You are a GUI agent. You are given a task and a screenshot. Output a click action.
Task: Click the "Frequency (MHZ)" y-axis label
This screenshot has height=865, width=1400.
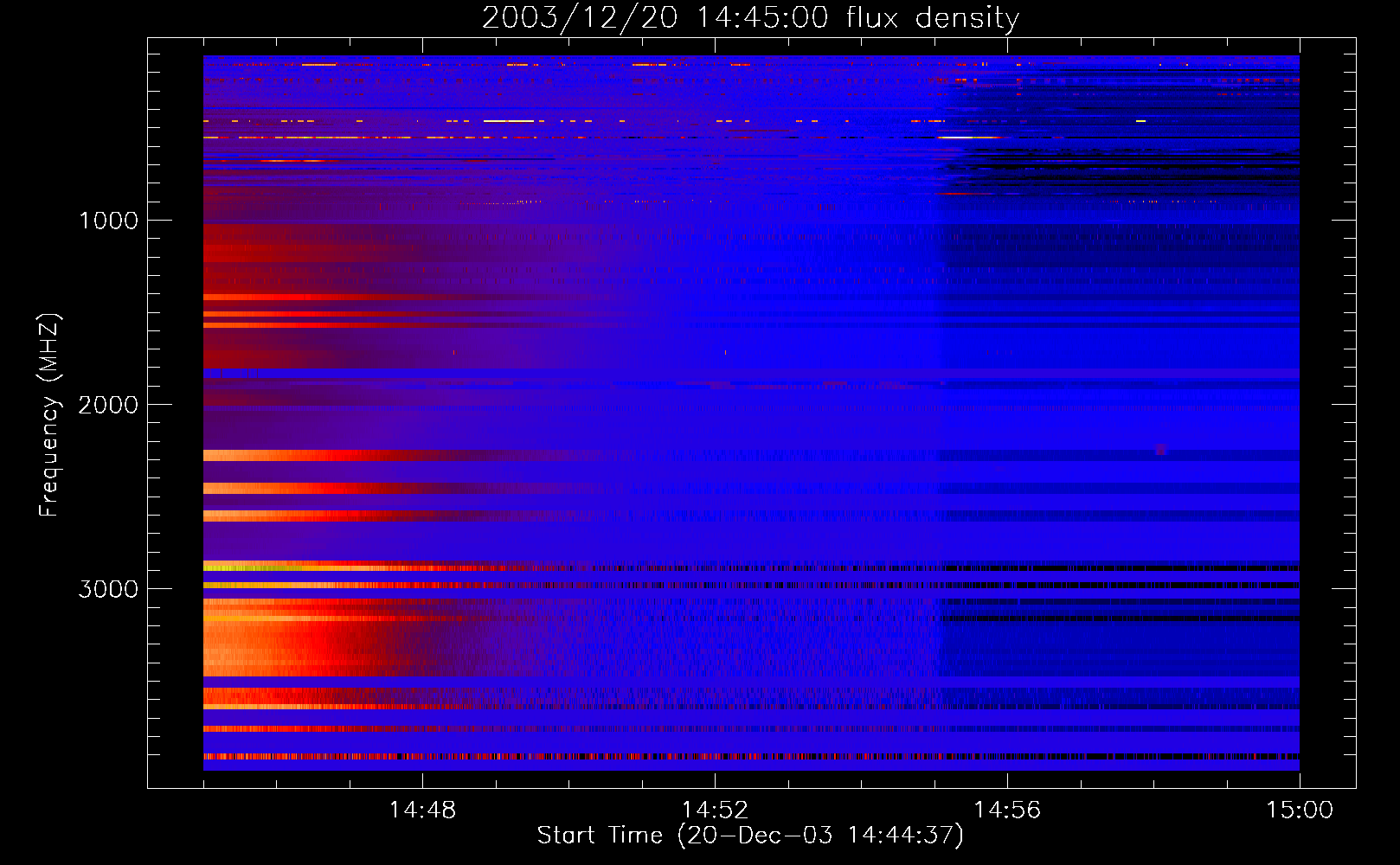coord(49,415)
